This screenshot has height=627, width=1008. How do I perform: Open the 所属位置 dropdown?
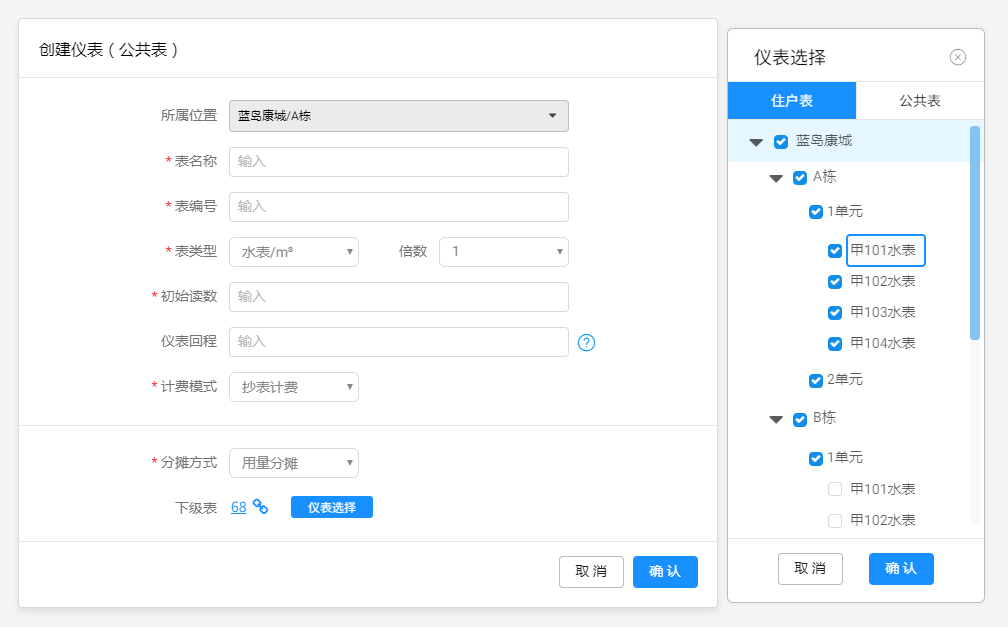point(398,116)
